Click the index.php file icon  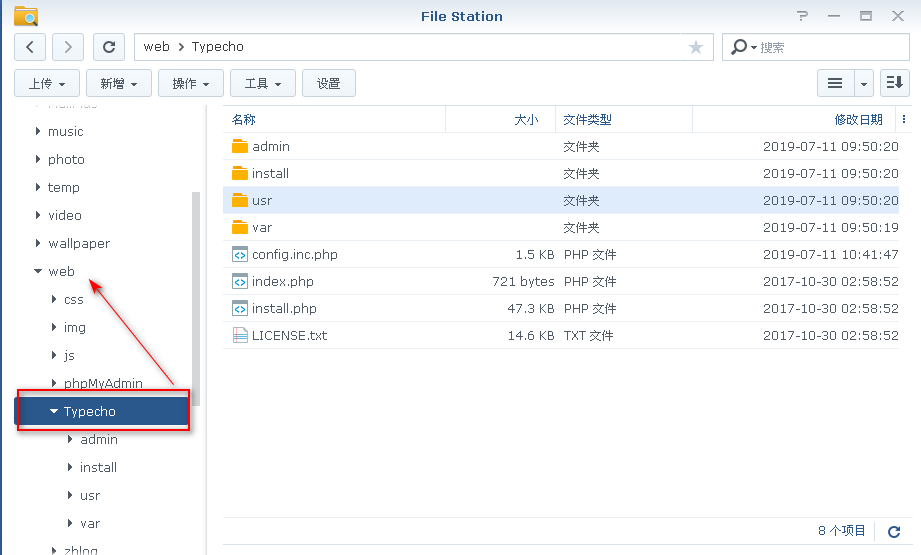click(240, 281)
